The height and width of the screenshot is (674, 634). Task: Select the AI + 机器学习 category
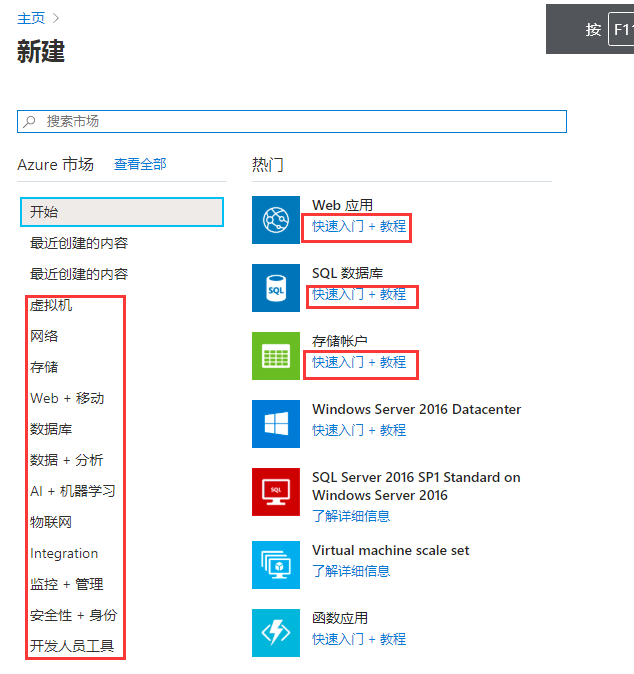(x=73, y=491)
